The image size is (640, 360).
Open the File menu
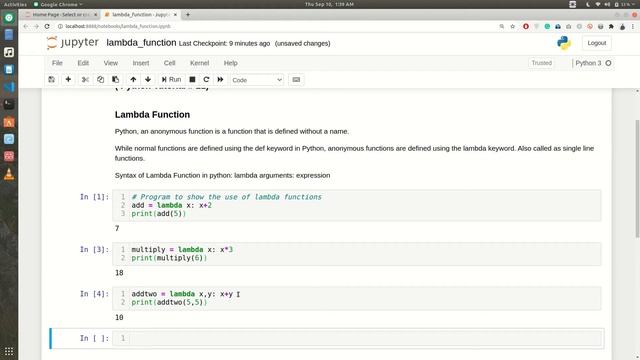point(57,63)
